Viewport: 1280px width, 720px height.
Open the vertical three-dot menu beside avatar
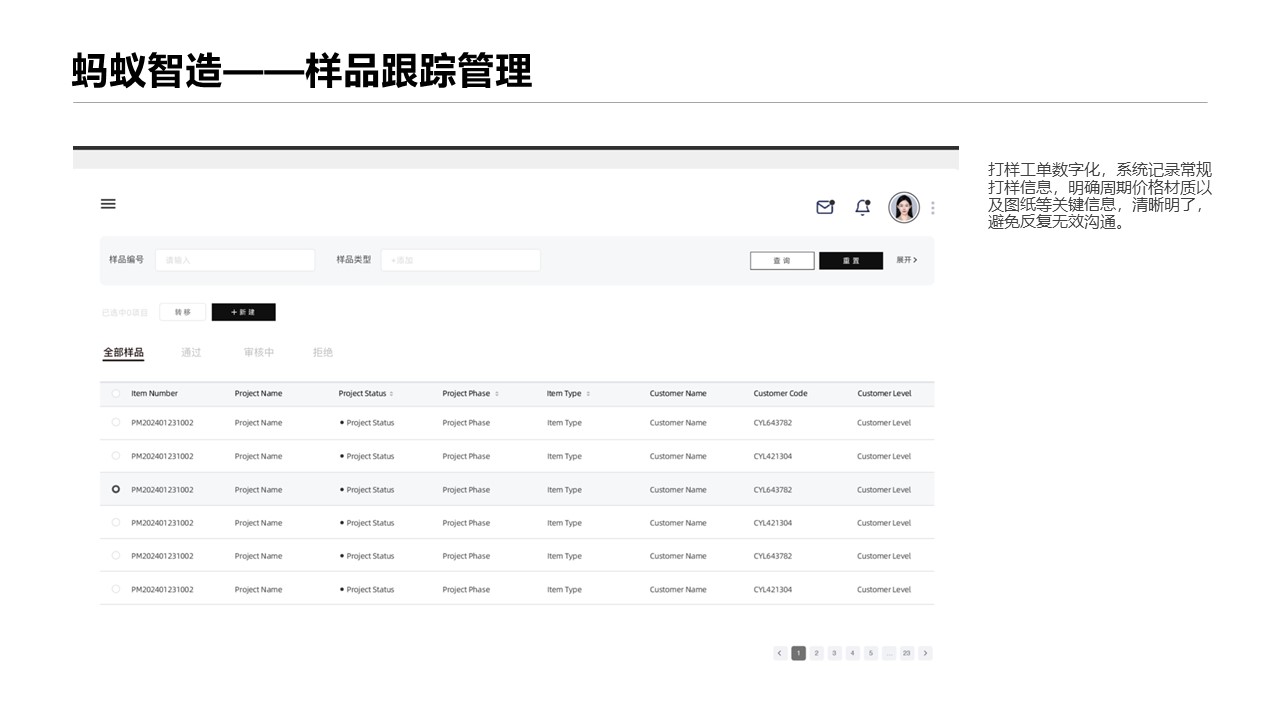(x=933, y=208)
